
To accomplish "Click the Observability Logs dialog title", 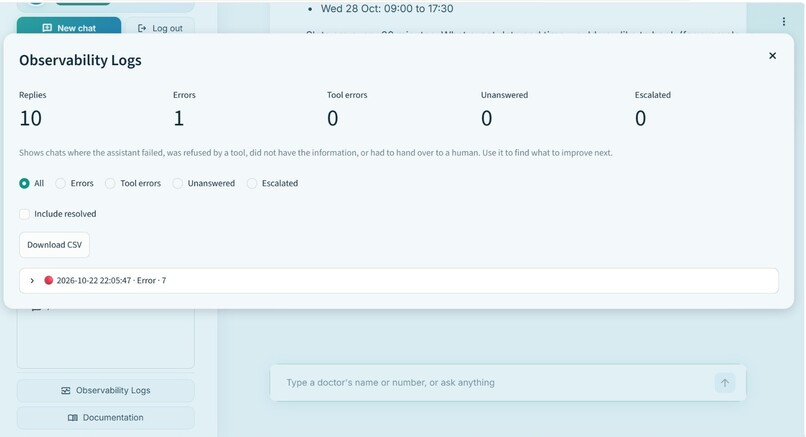I will point(80,60).
